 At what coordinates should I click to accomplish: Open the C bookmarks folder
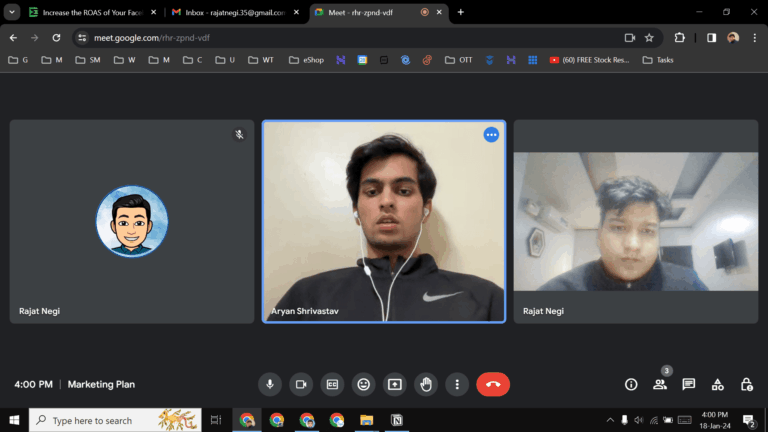click(192, 60)
